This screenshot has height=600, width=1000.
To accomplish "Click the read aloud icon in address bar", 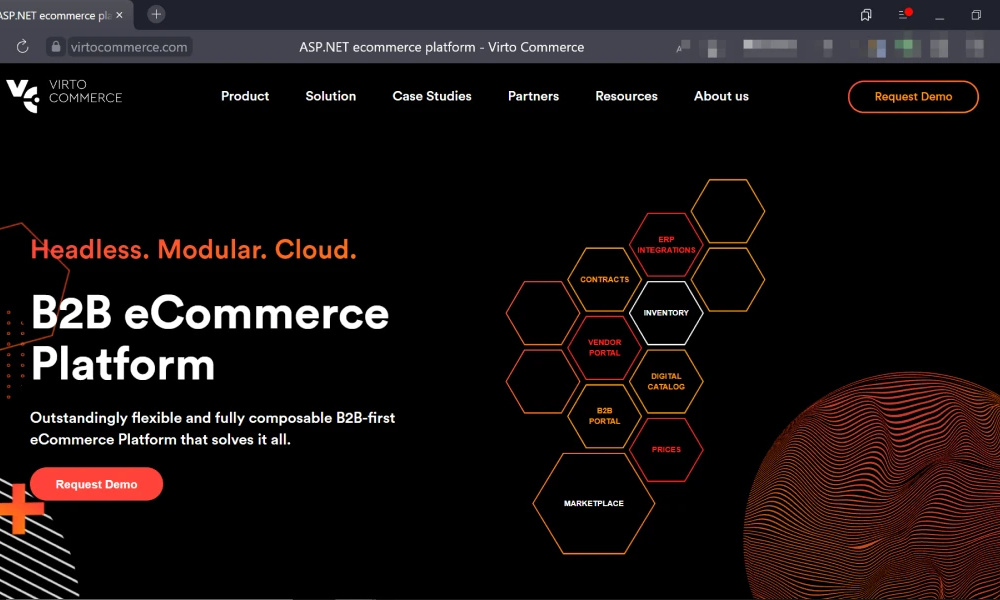I will [683, 47].
